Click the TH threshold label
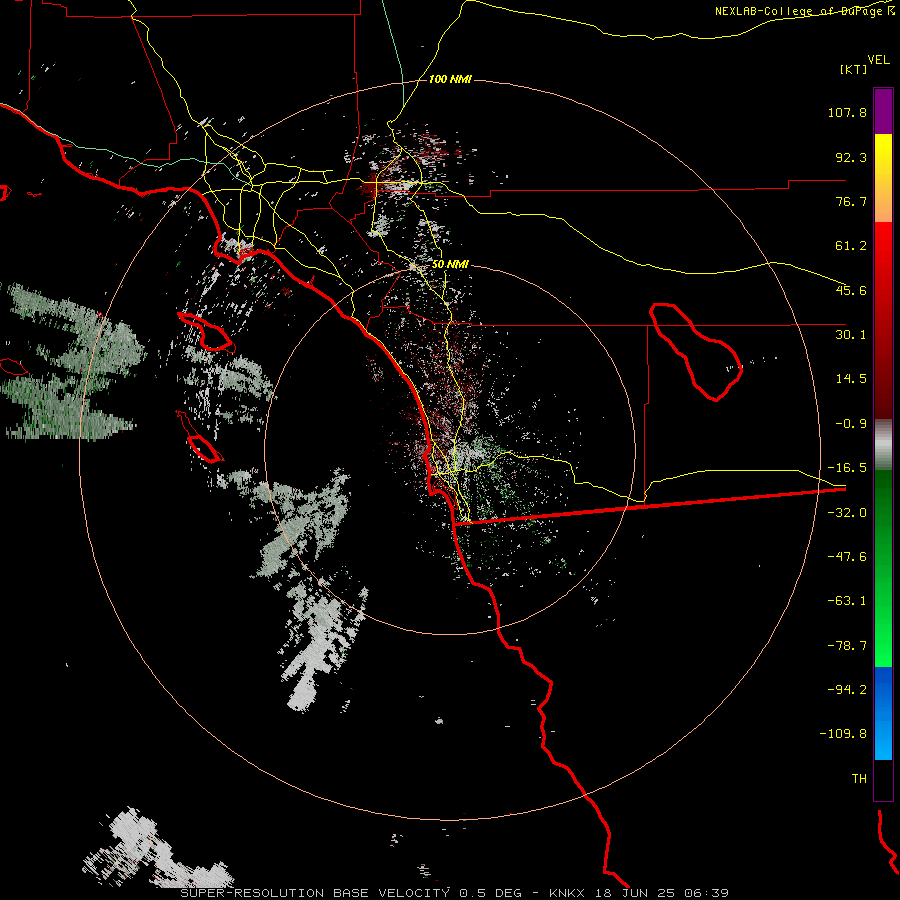The width and height of the screenshot is (900, 900). [x=859, y=779]
